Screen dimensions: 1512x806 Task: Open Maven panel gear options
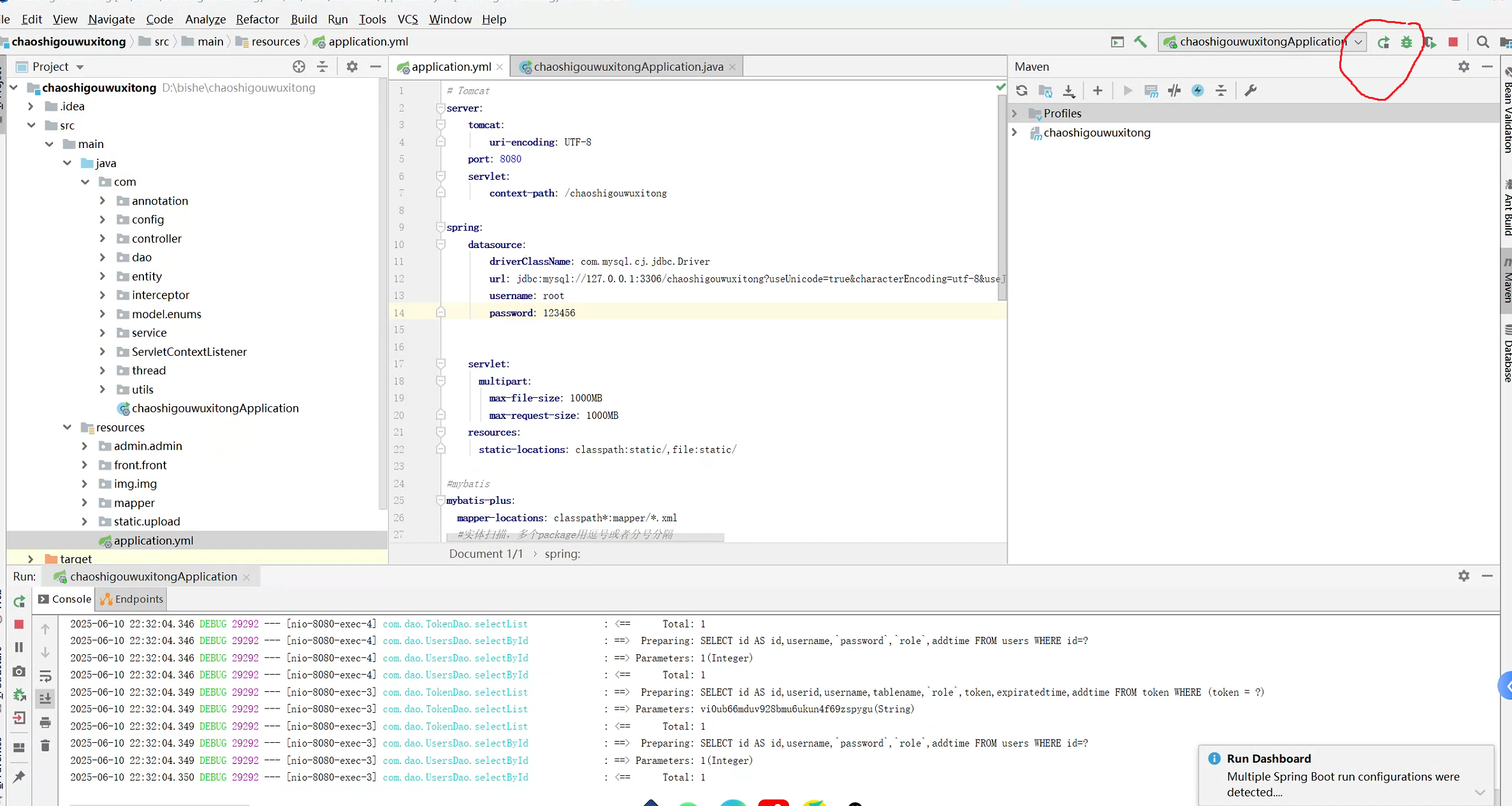point(1464,66)
